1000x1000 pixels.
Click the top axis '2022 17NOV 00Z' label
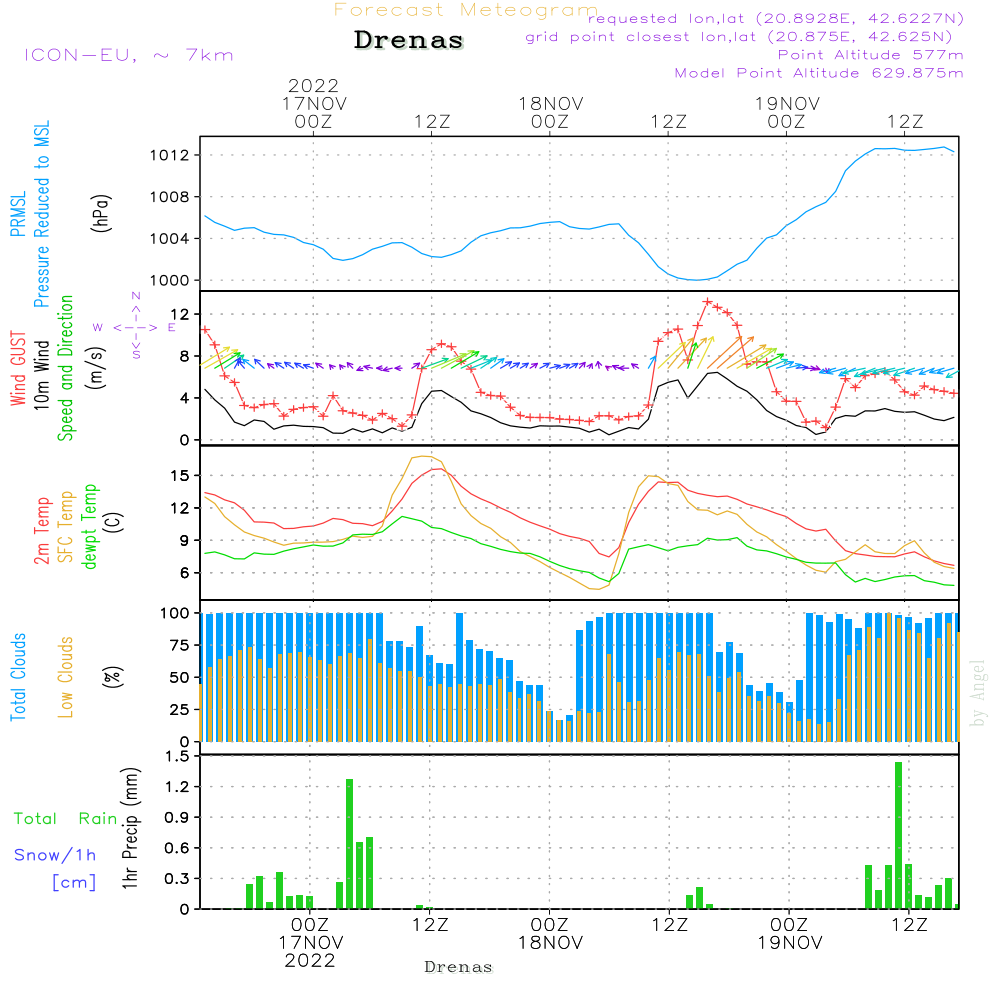click(314, 103)
